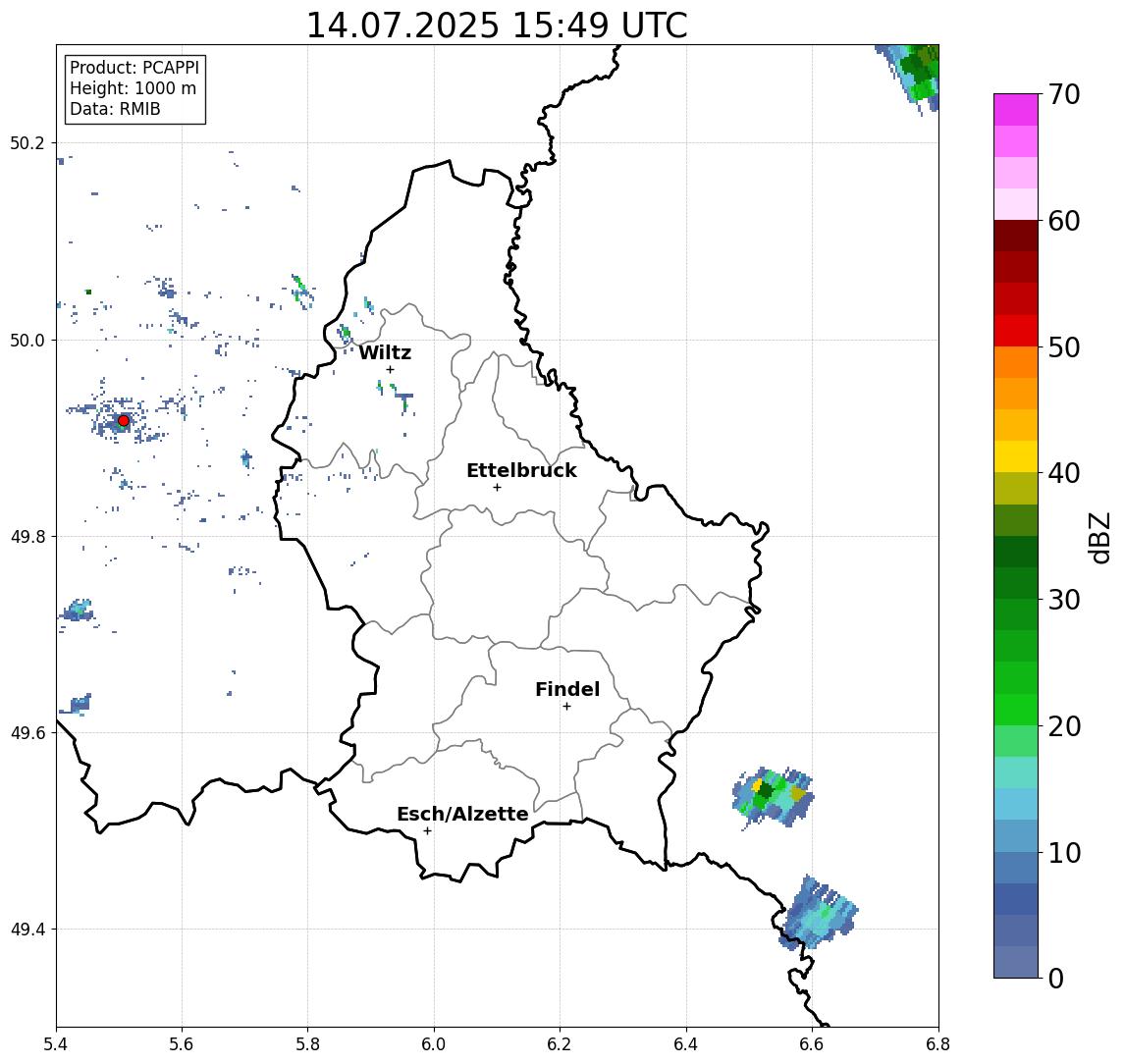Click the cross marker under Ettelbruck
This screenshot has width=1124, height=1064.
[497, 488]
